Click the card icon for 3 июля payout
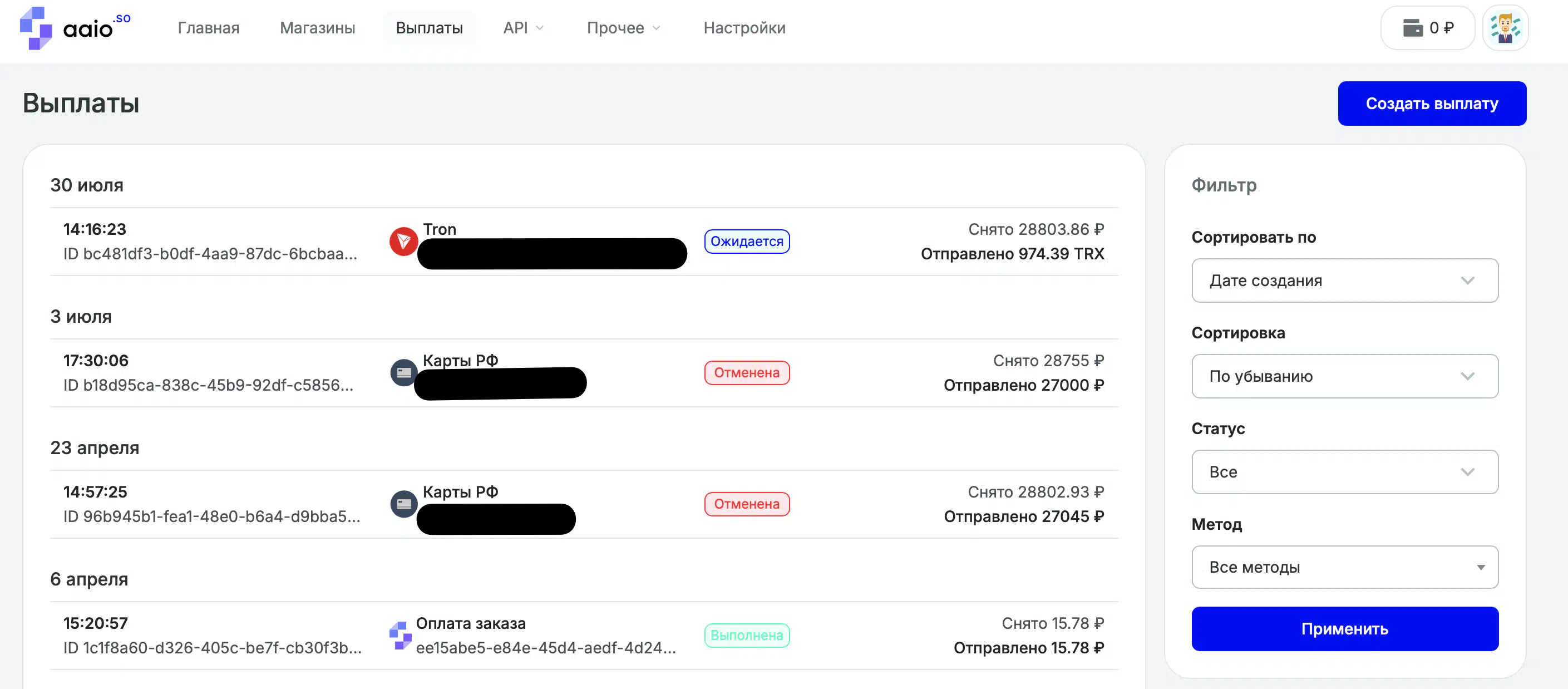The width and height of the screenshot is (1568, 689). click(403, 372)
